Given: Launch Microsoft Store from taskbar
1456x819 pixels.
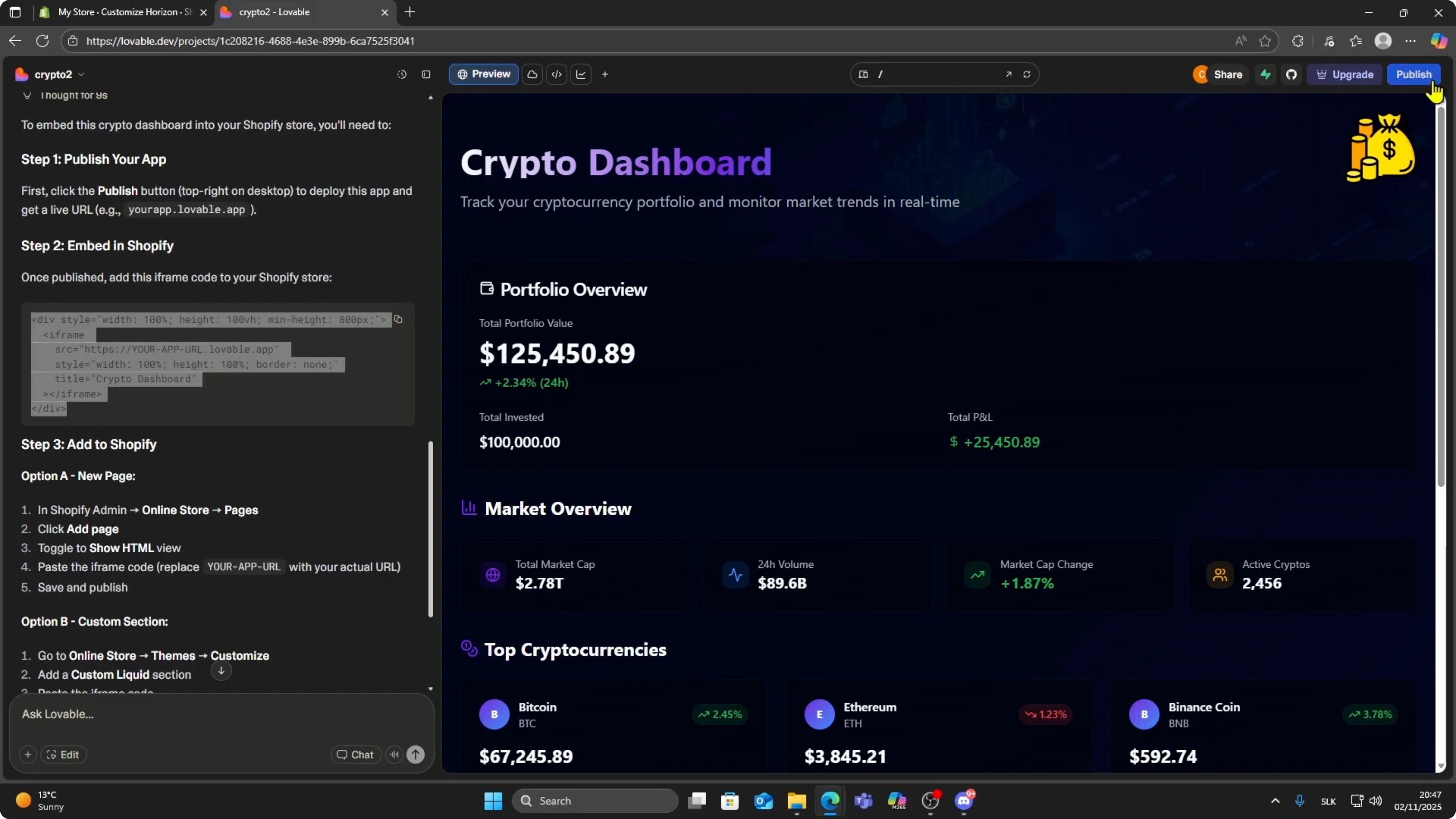Looking at the screenshot, I should point(730,801).
